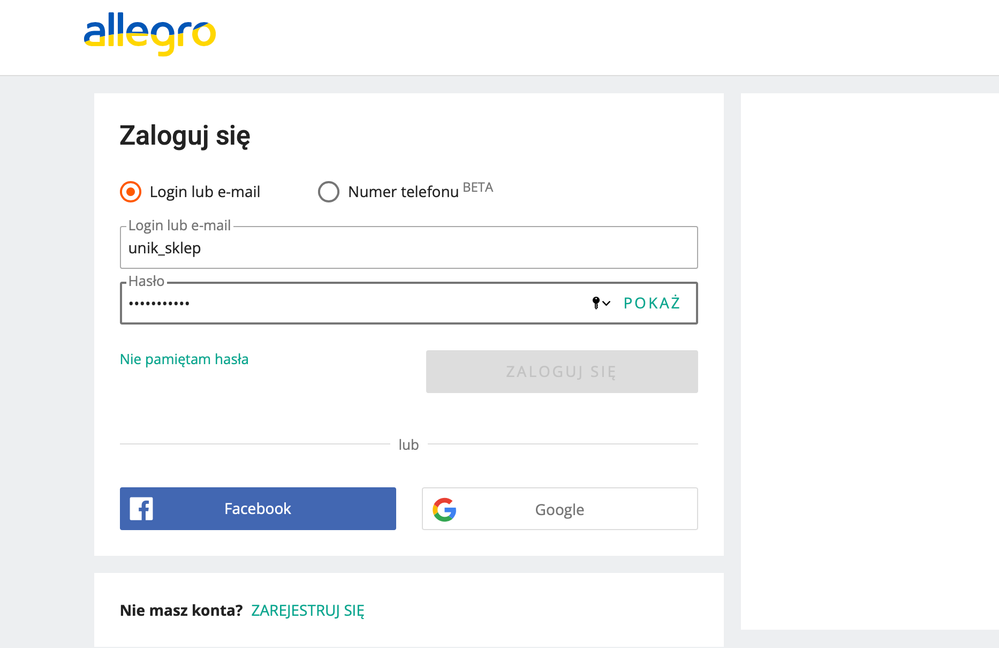Choose the "Numer telefonu" radio option
This screenshot has height=648, width=999.
[x=329, y=192]
